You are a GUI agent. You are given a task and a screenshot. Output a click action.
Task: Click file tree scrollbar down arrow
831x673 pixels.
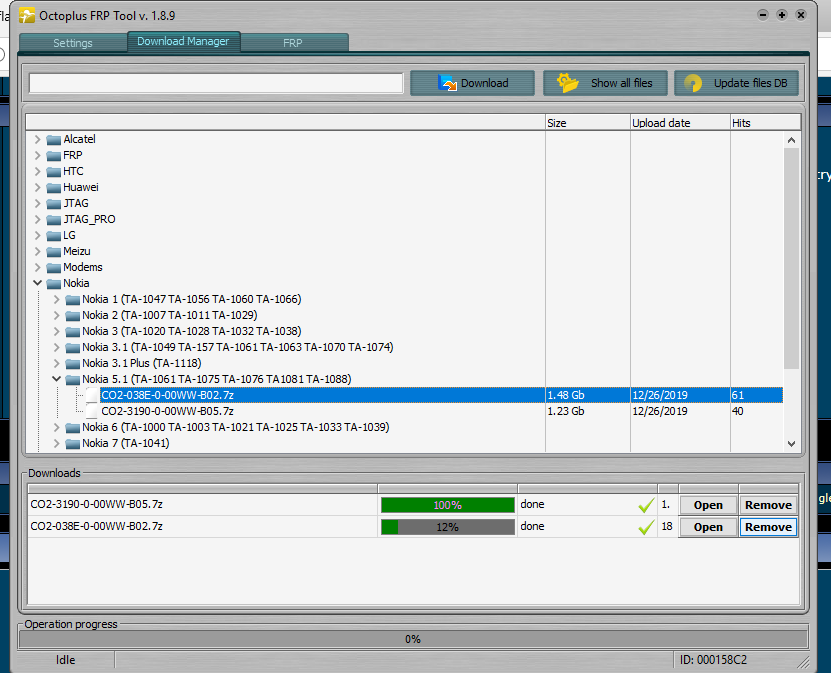tap(791, 444)
